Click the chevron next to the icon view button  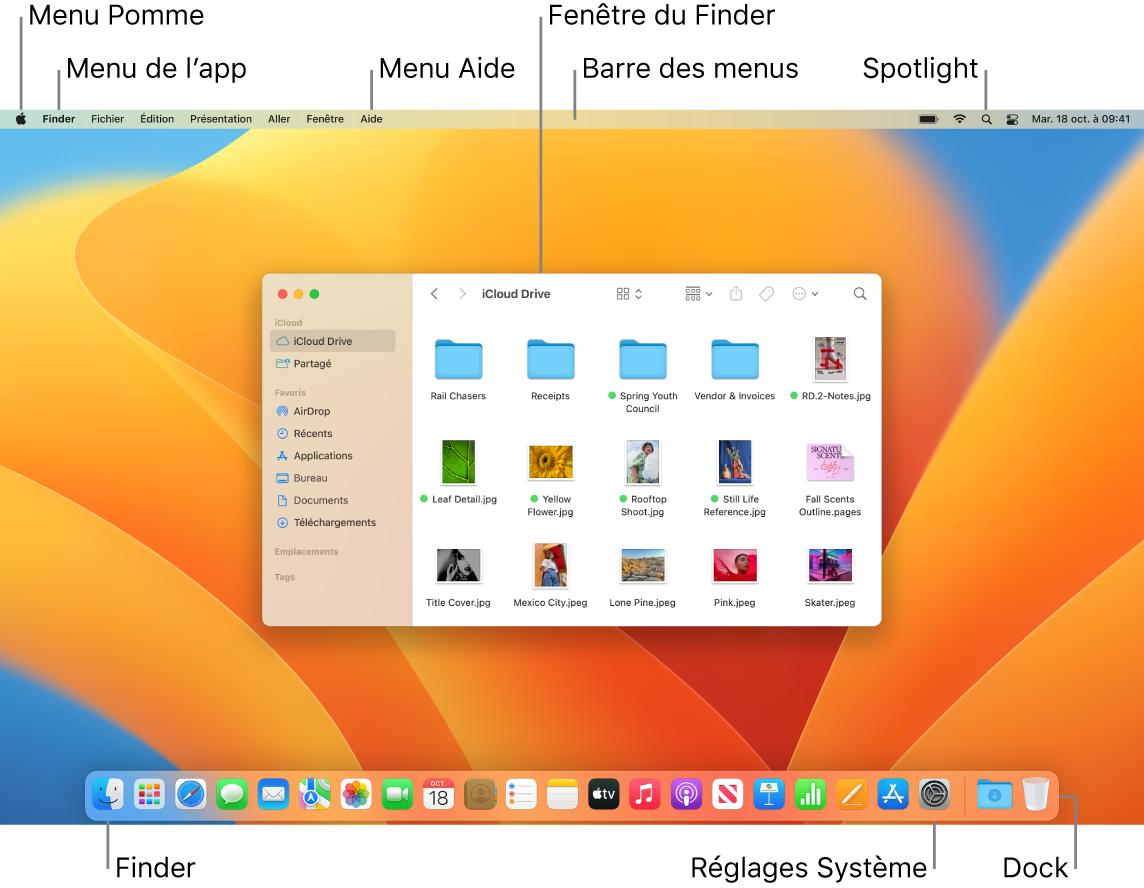[x=637, y=293]
